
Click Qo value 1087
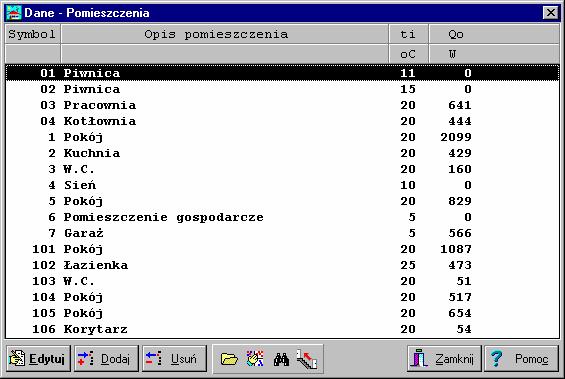tap(456, 249)
